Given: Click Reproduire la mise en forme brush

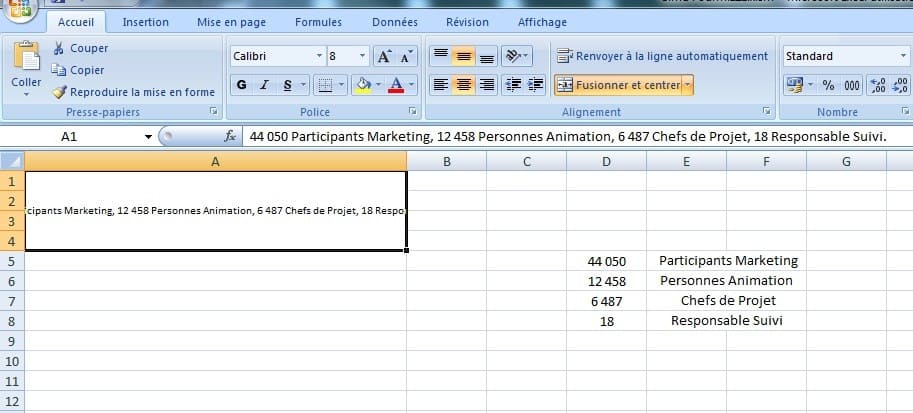Looking at the screenshot, I should coord(58,92).
